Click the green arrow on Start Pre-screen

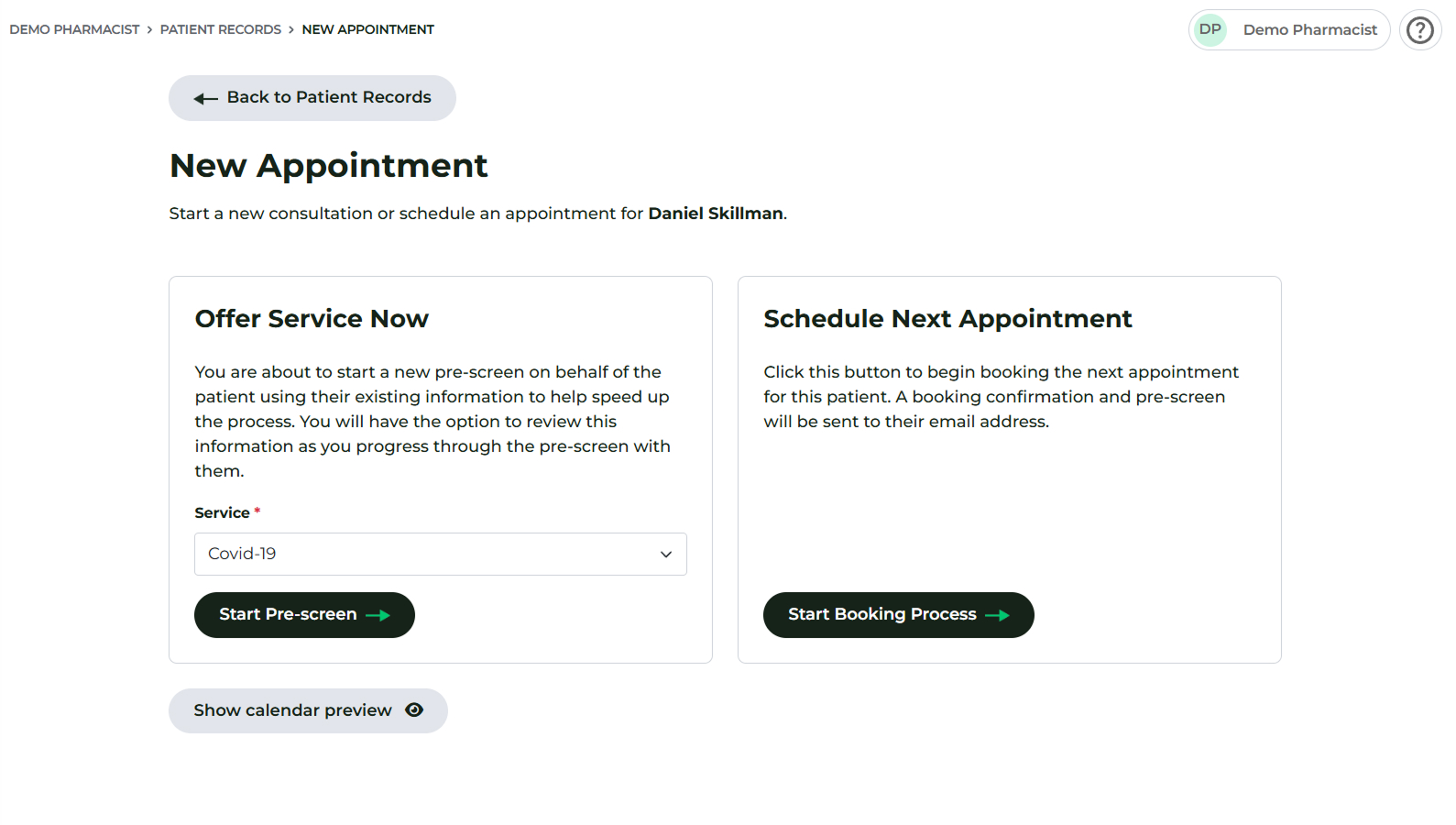(378, 615)
